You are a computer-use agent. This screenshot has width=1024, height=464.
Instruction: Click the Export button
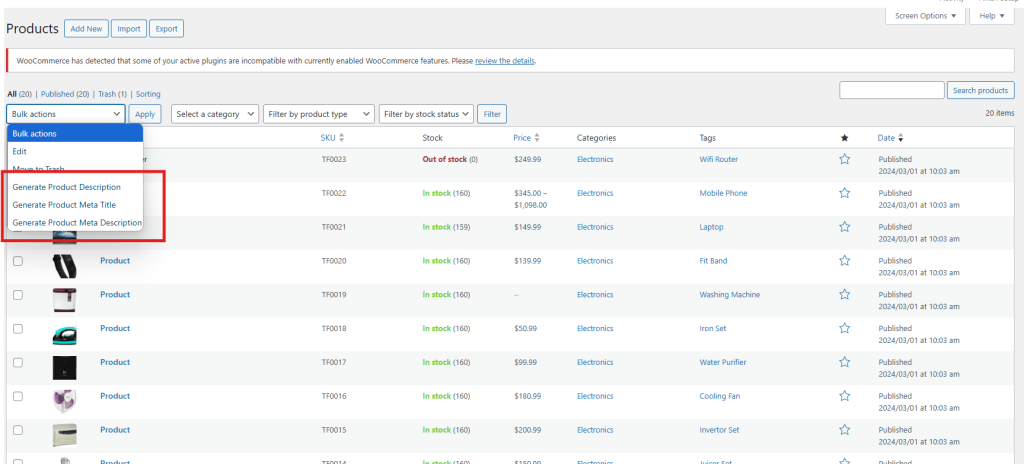pos(167,29)
